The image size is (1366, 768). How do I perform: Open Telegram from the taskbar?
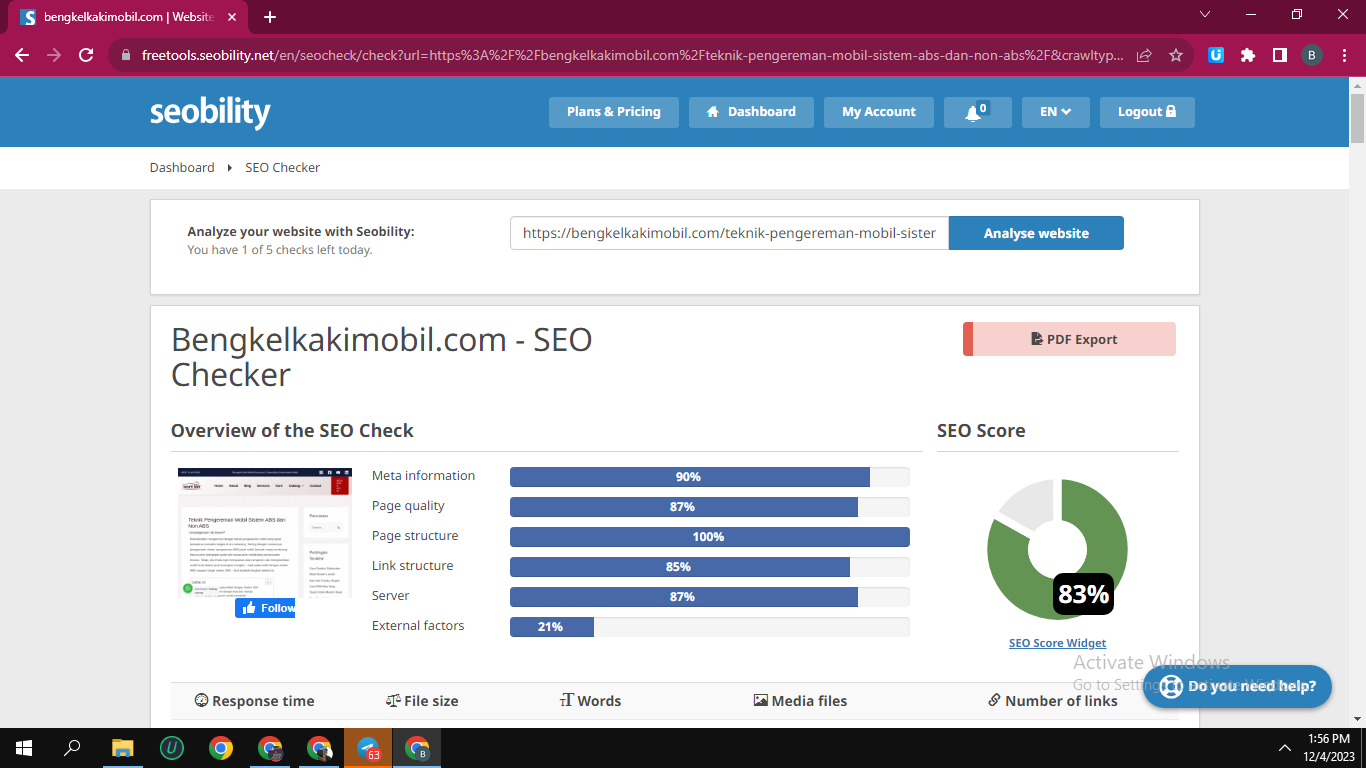coord(368,748)
